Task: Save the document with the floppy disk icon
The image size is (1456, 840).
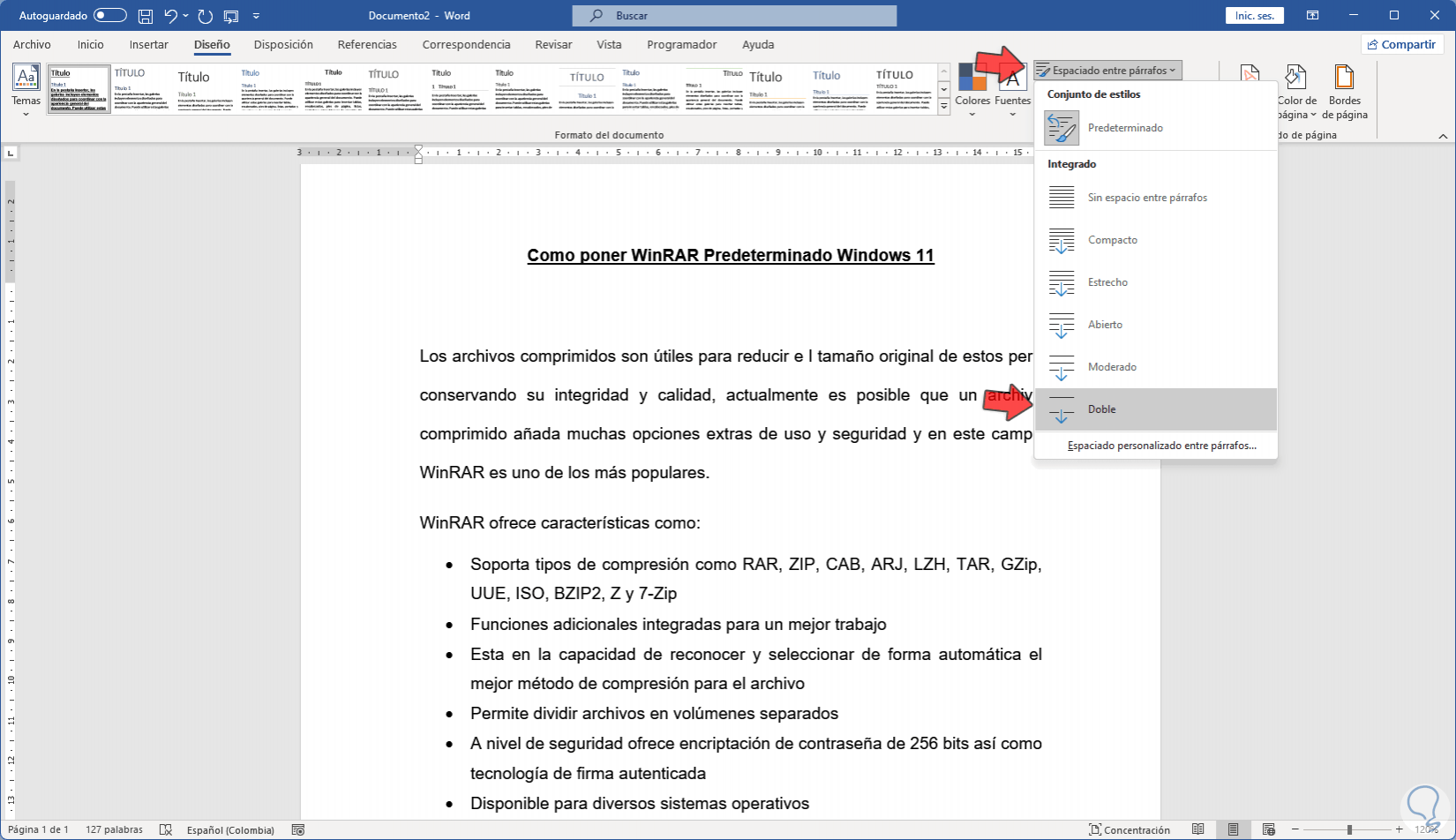Action: coord(146,16)
